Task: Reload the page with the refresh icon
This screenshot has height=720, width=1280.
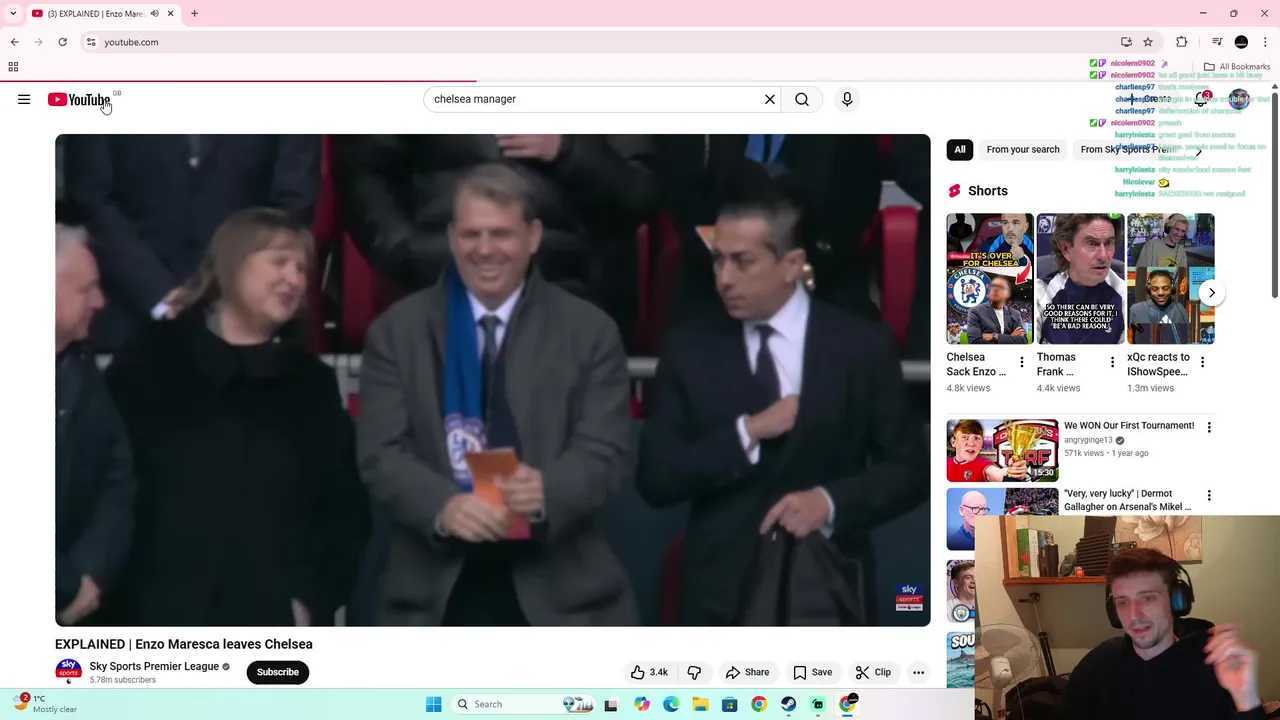Action: click(x=62, y=42)
